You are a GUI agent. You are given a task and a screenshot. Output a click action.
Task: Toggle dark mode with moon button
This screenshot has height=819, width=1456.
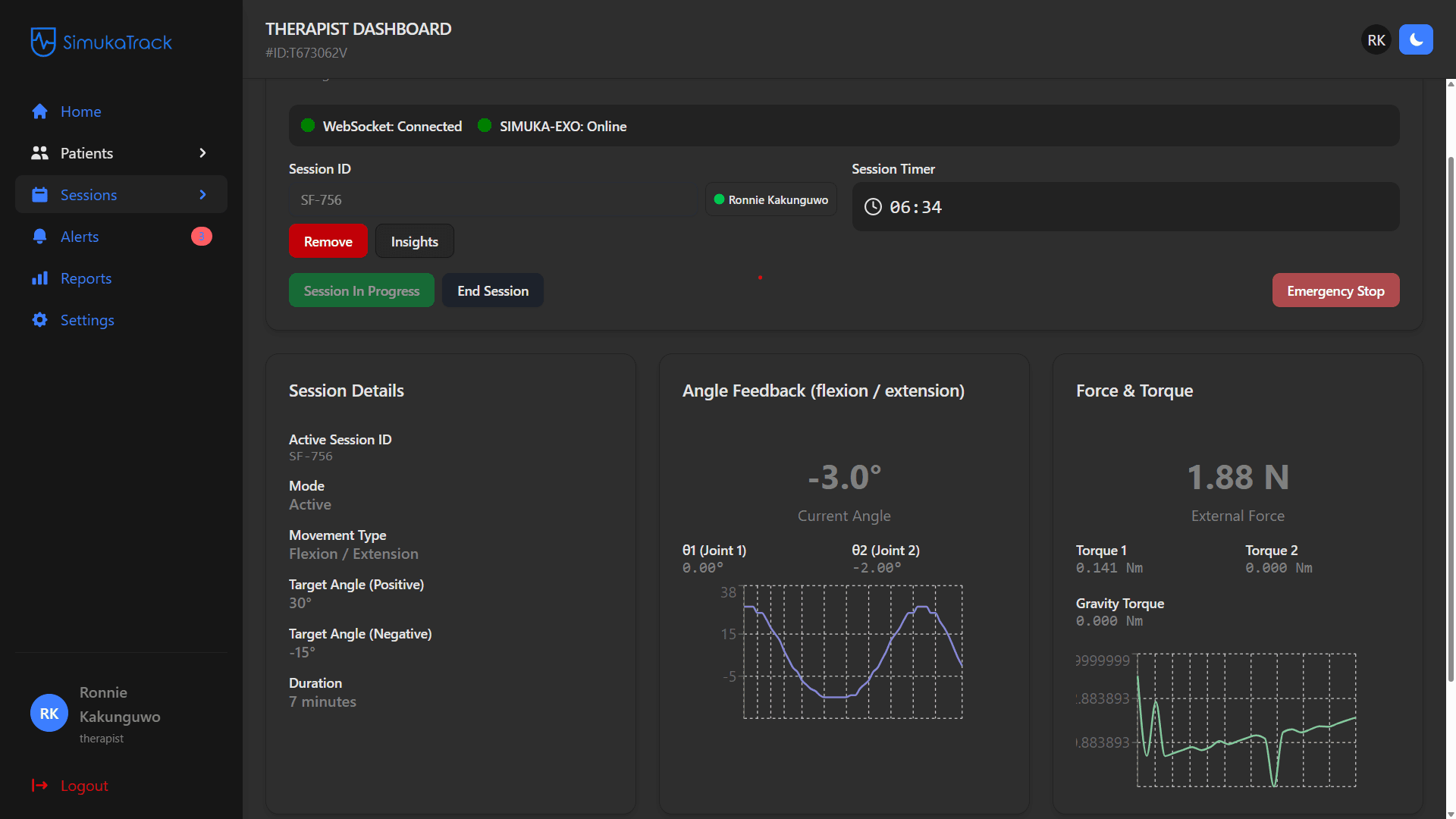coord(1415,40)
